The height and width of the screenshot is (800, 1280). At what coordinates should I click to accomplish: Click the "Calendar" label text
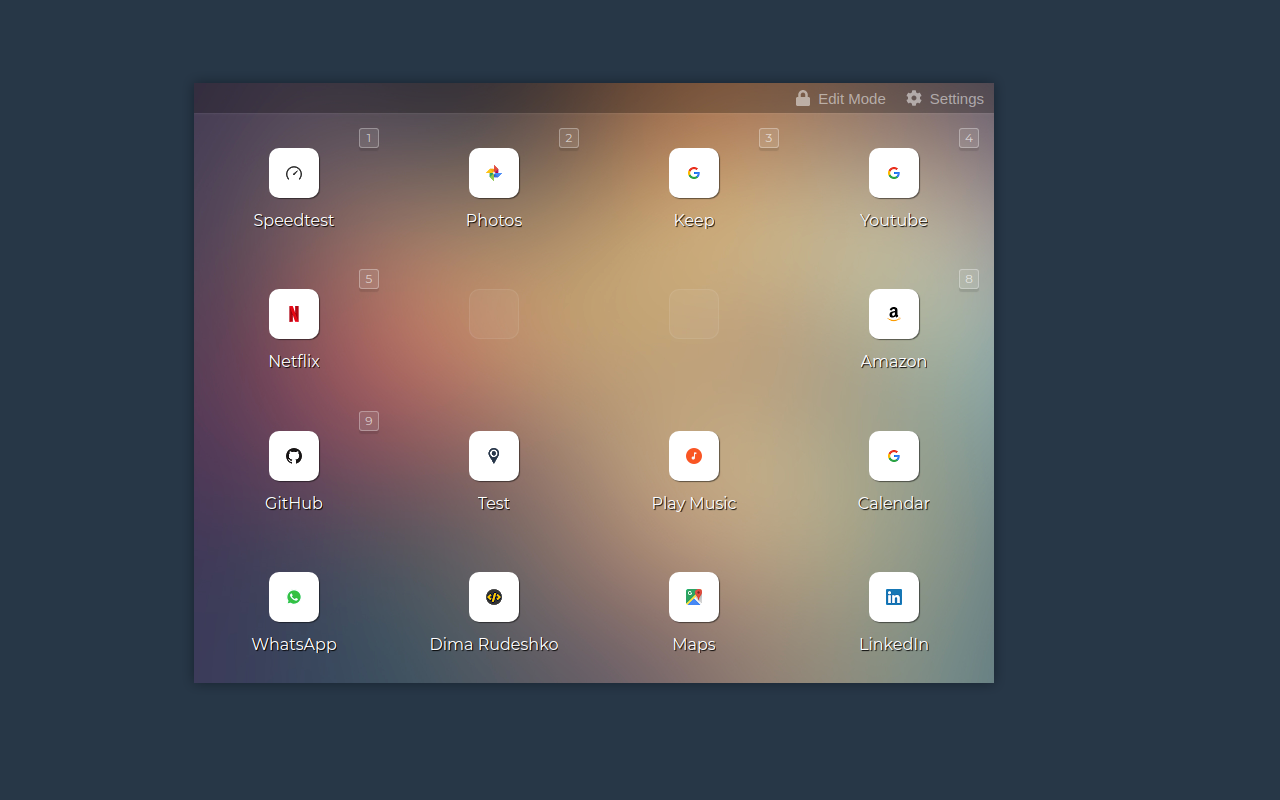click(894, 504)
